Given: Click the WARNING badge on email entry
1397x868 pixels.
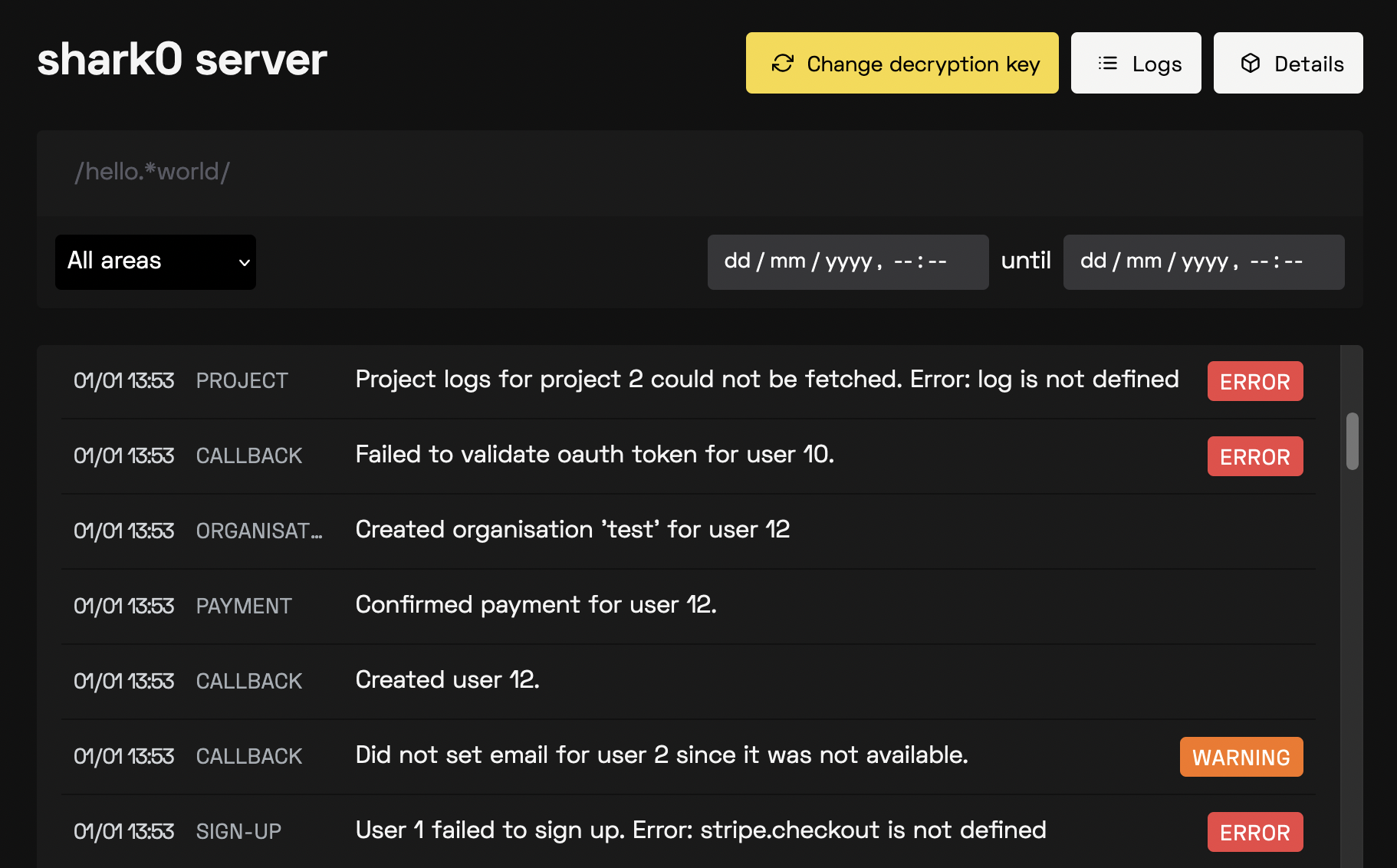Looking at the screenshot, I should click(1241, 757).
